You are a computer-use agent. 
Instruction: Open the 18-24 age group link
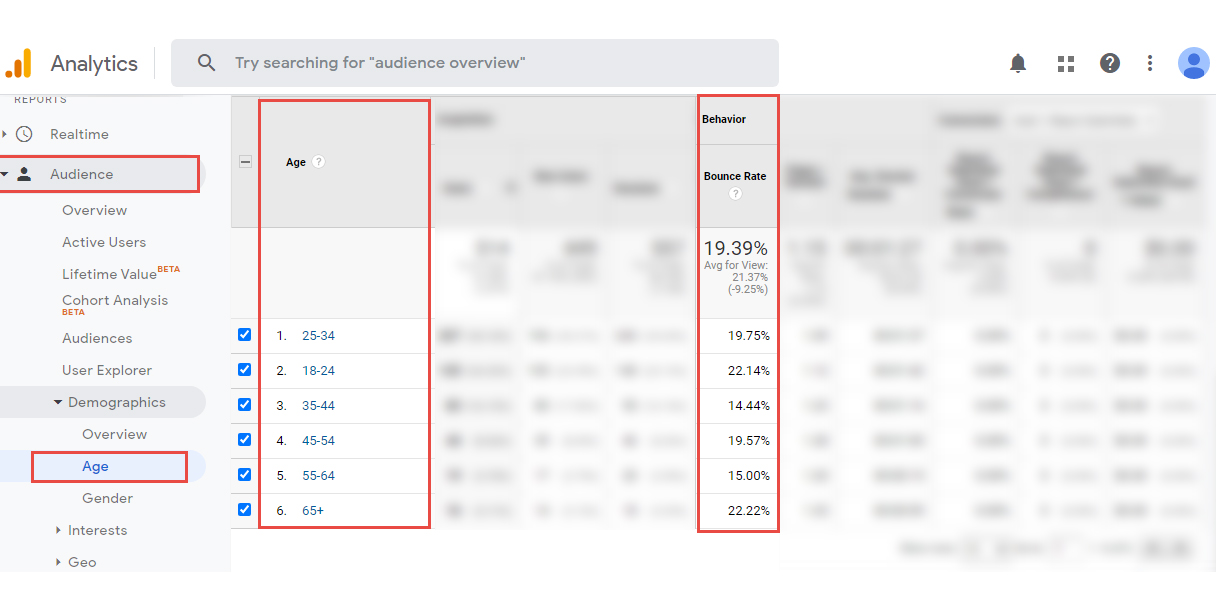tap(318, 371)
